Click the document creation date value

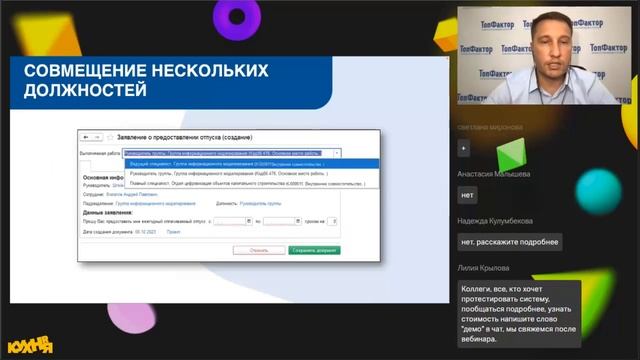146,232
